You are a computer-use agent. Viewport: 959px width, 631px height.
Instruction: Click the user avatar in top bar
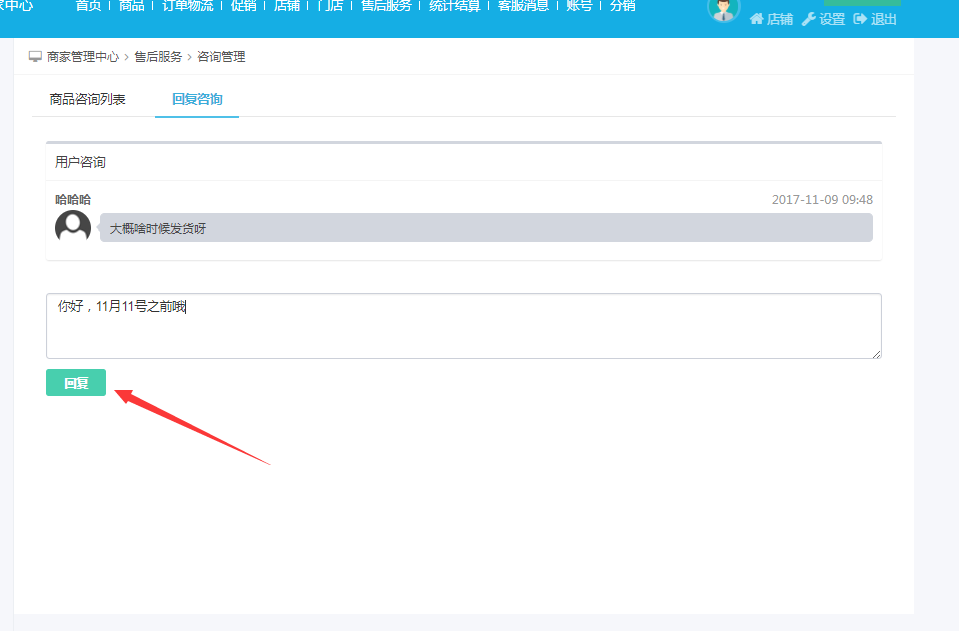click(x=723, y=9)
